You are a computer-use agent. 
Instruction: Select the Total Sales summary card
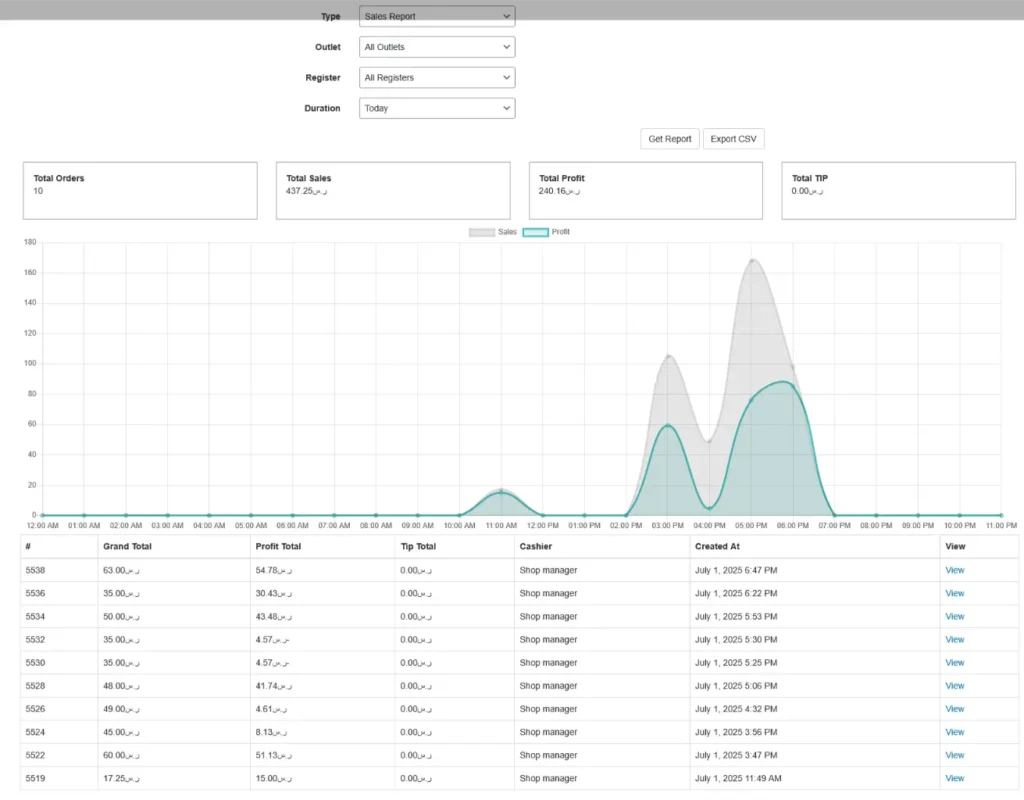point(393,190)
